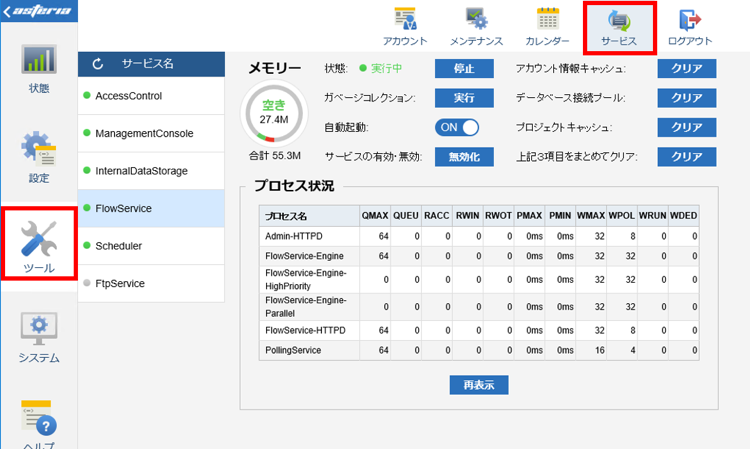Clear プロジェクトキャッシュ with クリア button
The width and height of the screenshot is (750, 449).
tap(687, 127)
